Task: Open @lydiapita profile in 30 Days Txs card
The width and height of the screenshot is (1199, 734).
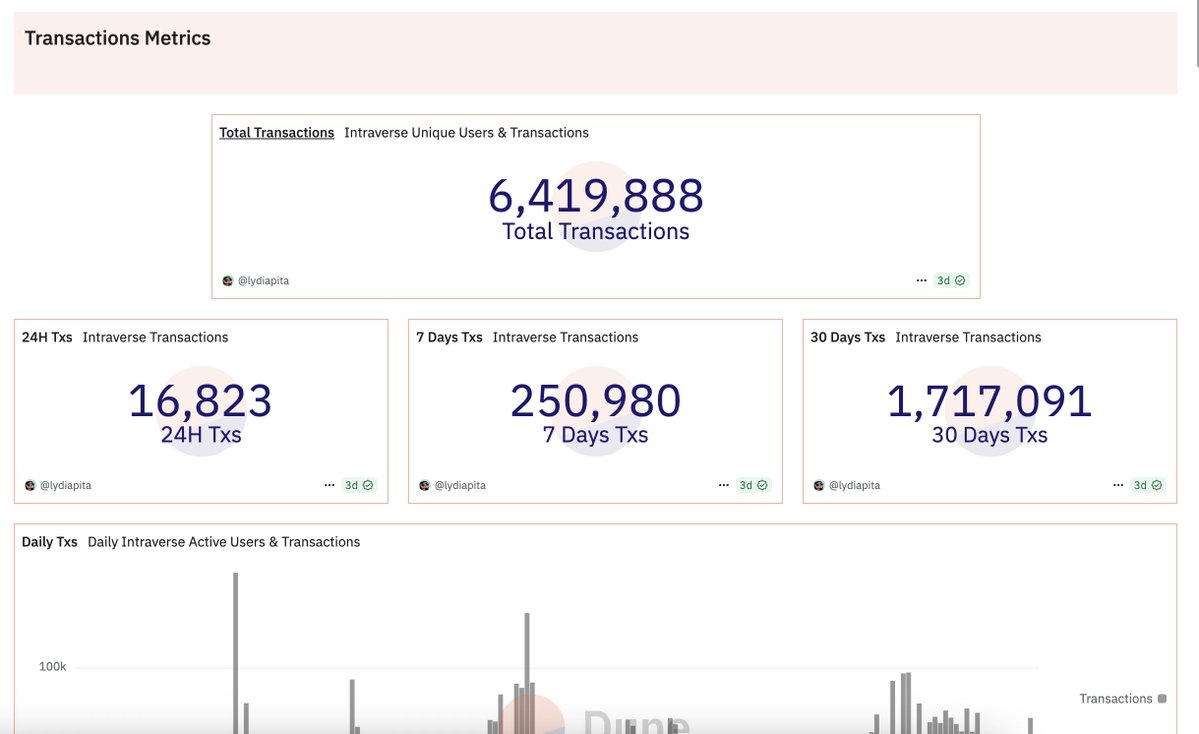Action: click(855, 486)
